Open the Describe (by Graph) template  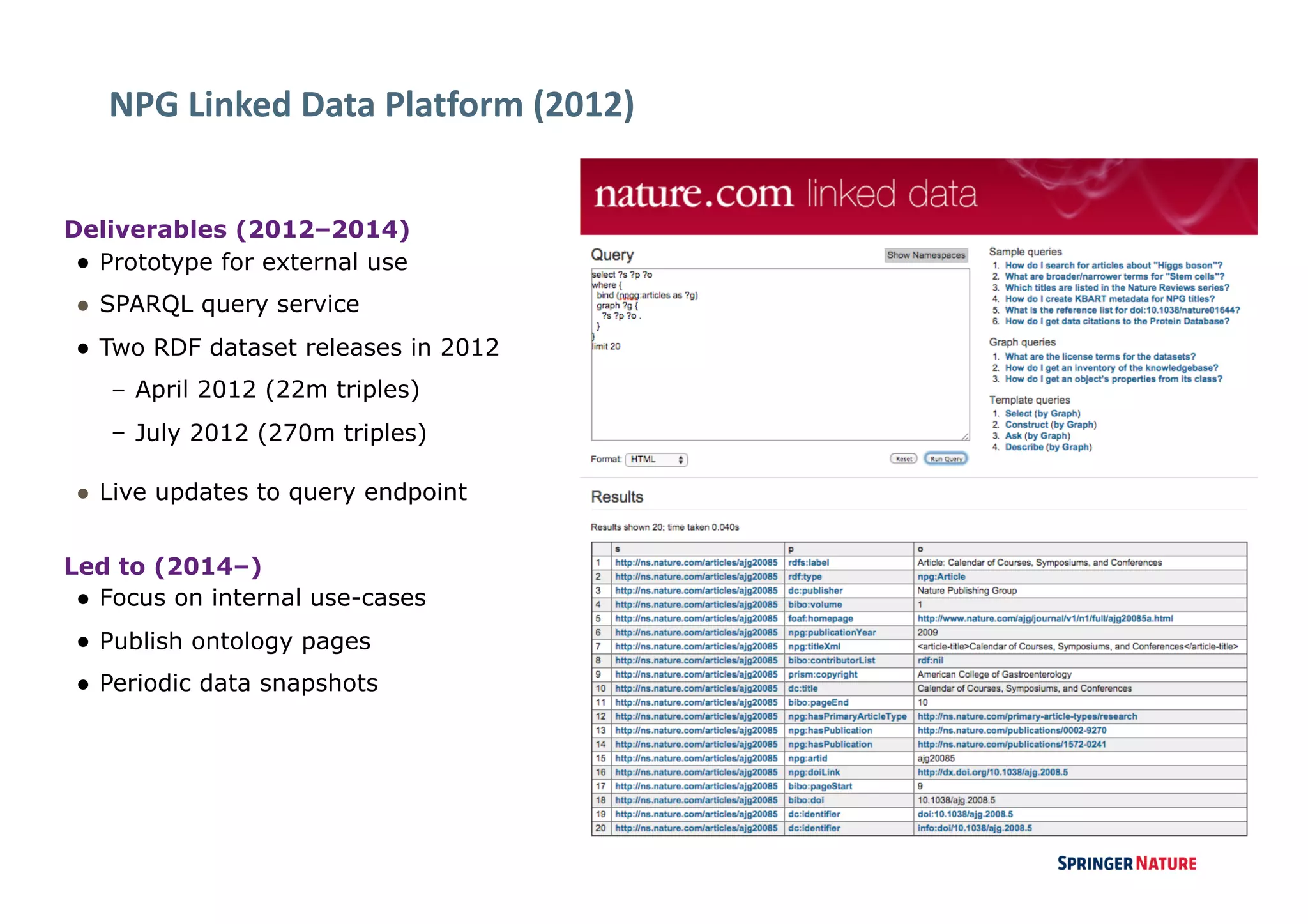tap(1048, 447)
